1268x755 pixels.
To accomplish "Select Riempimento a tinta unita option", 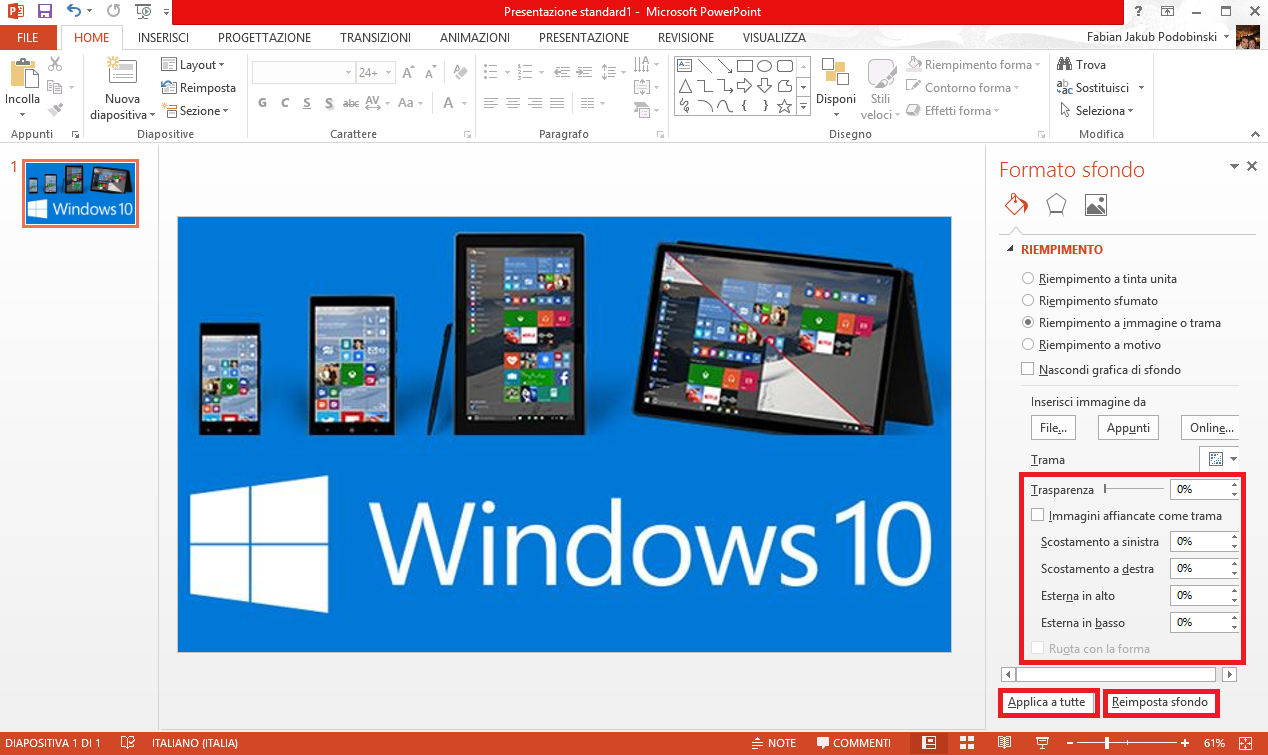I will (1027, 279).
